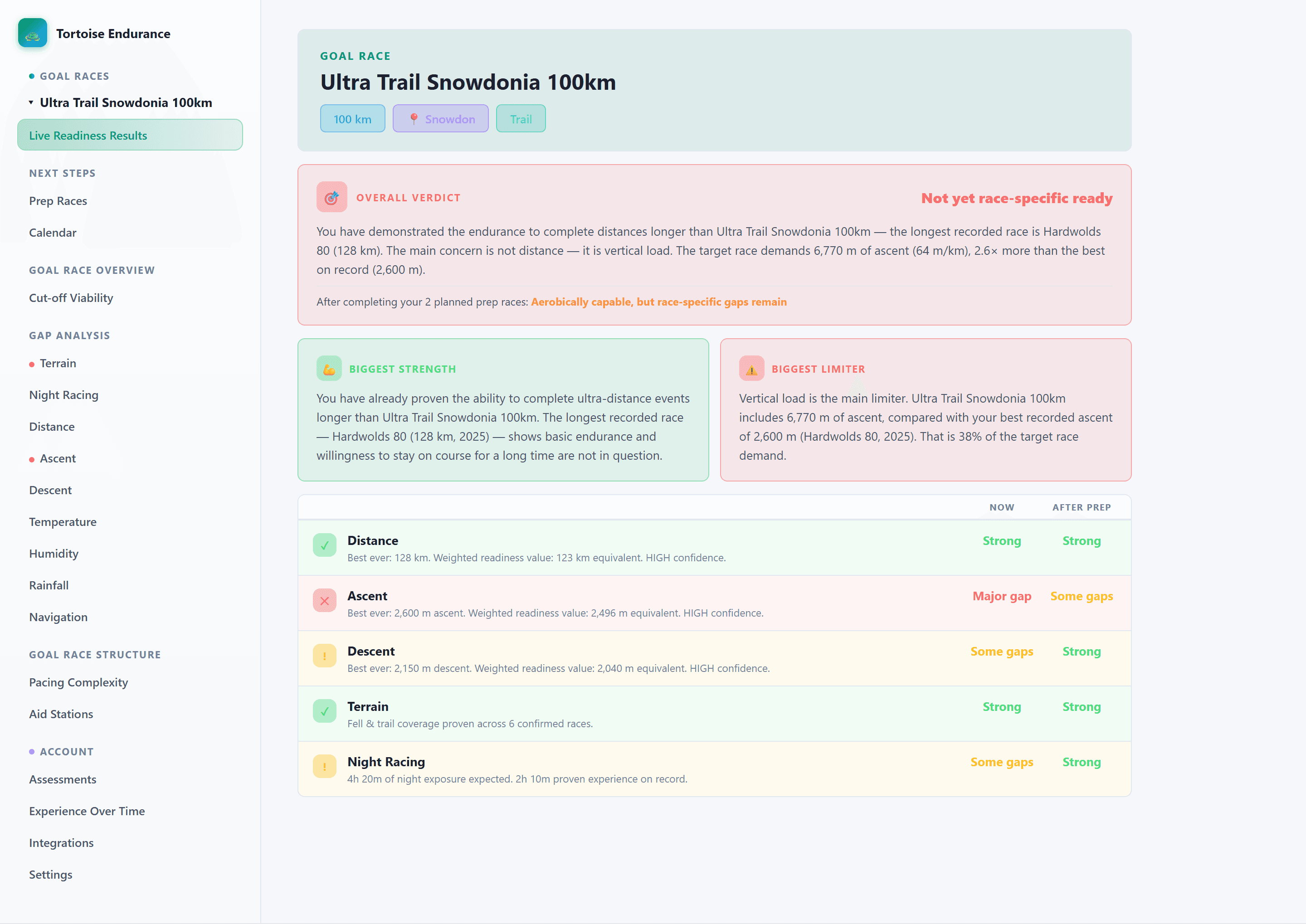Open Pacing Complexity
1306x924 pixels.
click(78, 682)
